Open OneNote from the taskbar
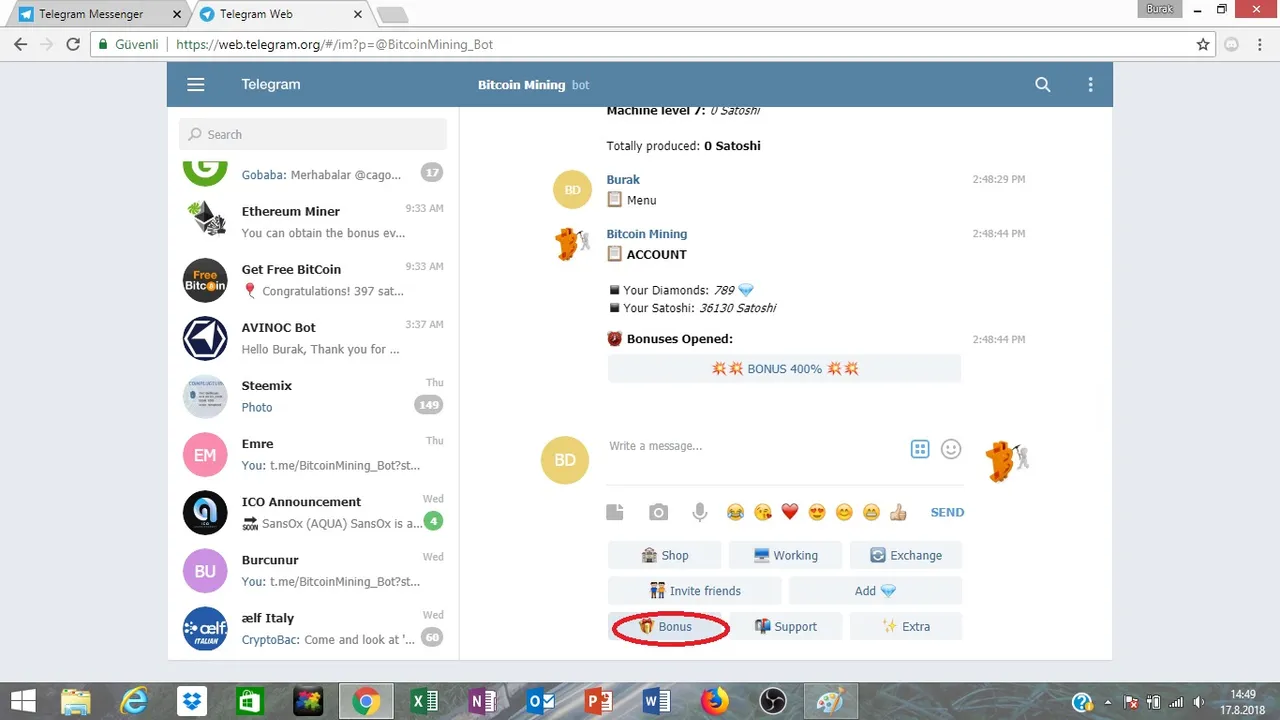 pos(483,702)
